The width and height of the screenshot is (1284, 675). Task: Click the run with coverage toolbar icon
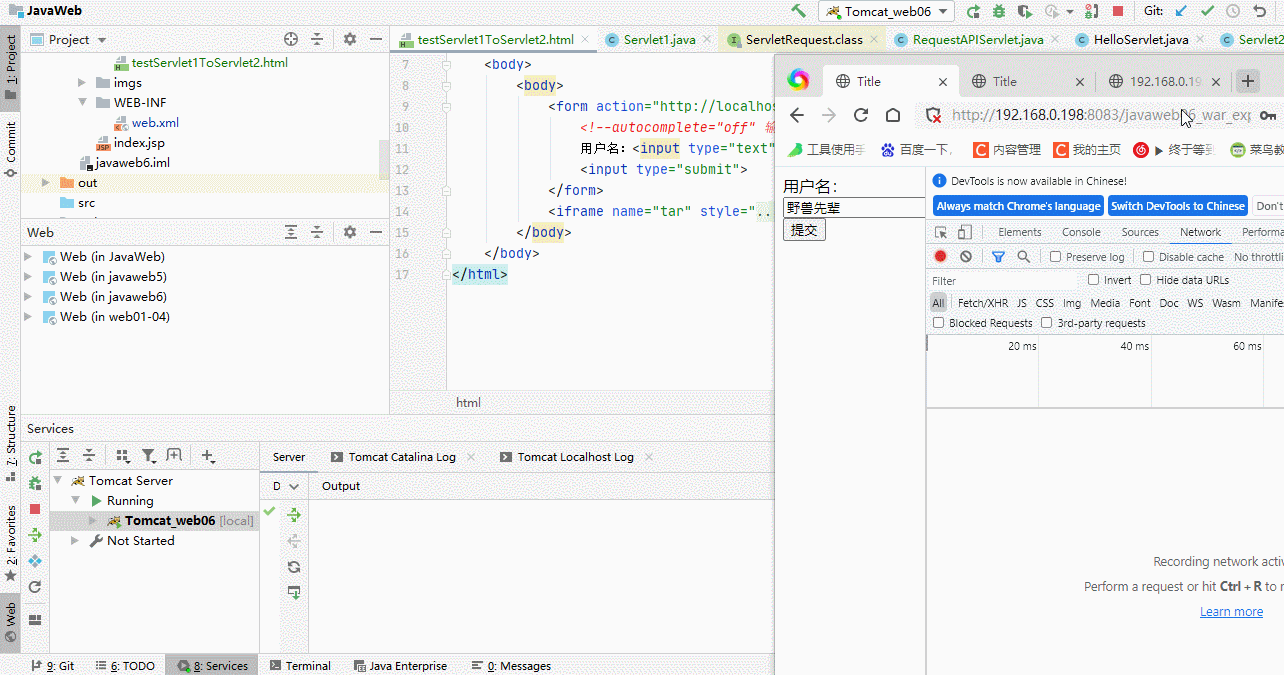click(x=1025, y=11)
